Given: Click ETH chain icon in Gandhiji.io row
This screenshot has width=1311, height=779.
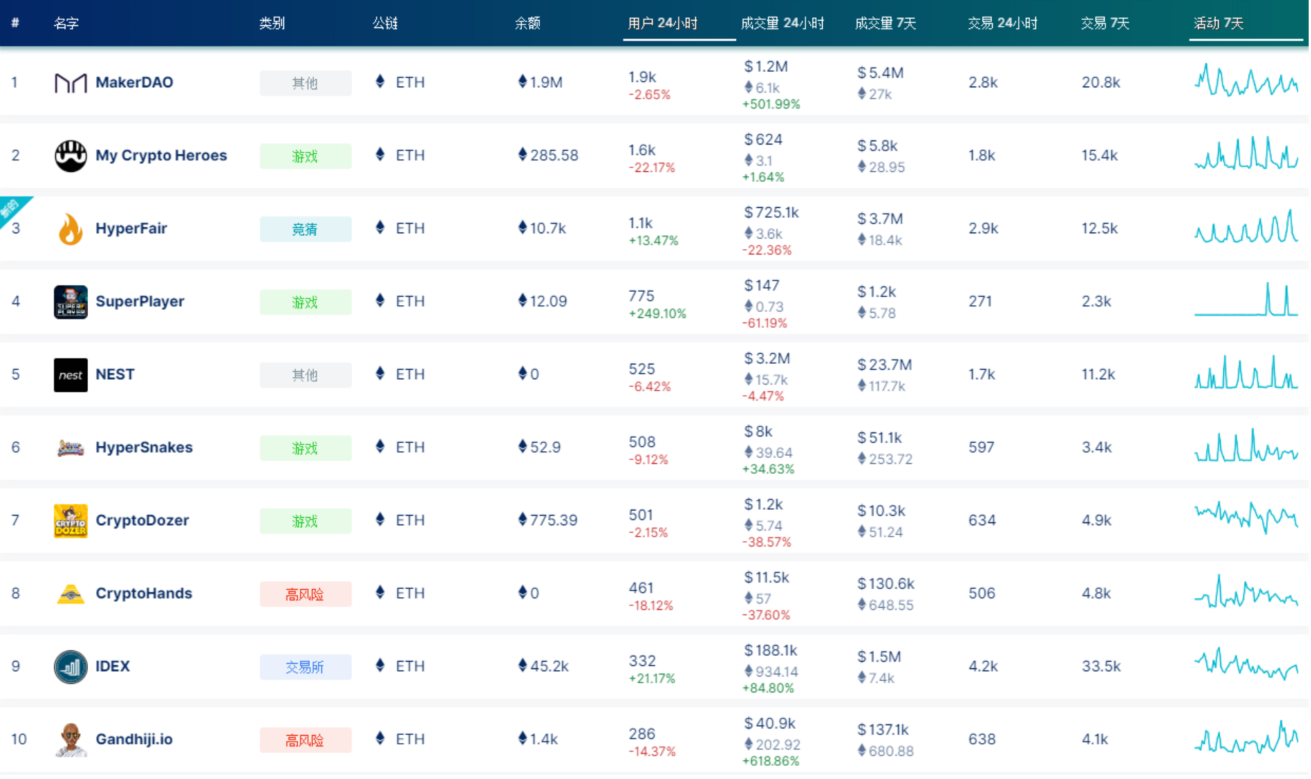Looking at the screenshot, I should [x=380, y=739].
